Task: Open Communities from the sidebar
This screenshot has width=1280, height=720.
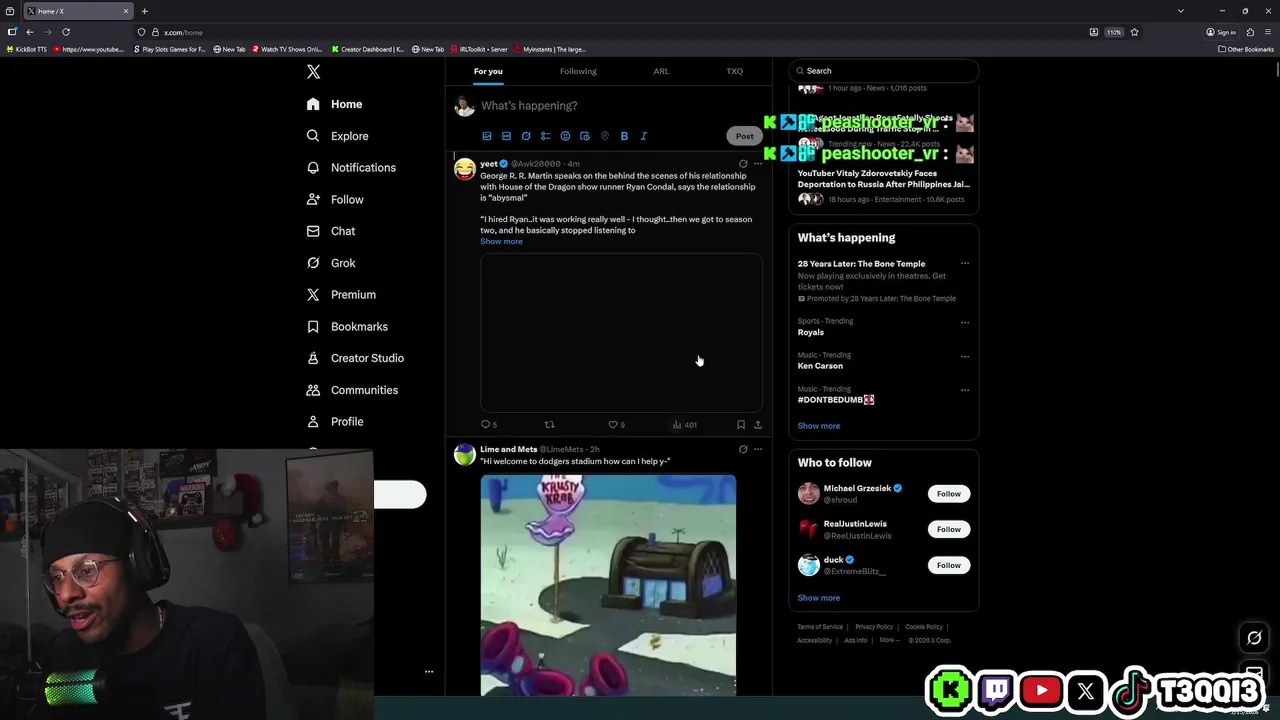Action: coord(352,390)
